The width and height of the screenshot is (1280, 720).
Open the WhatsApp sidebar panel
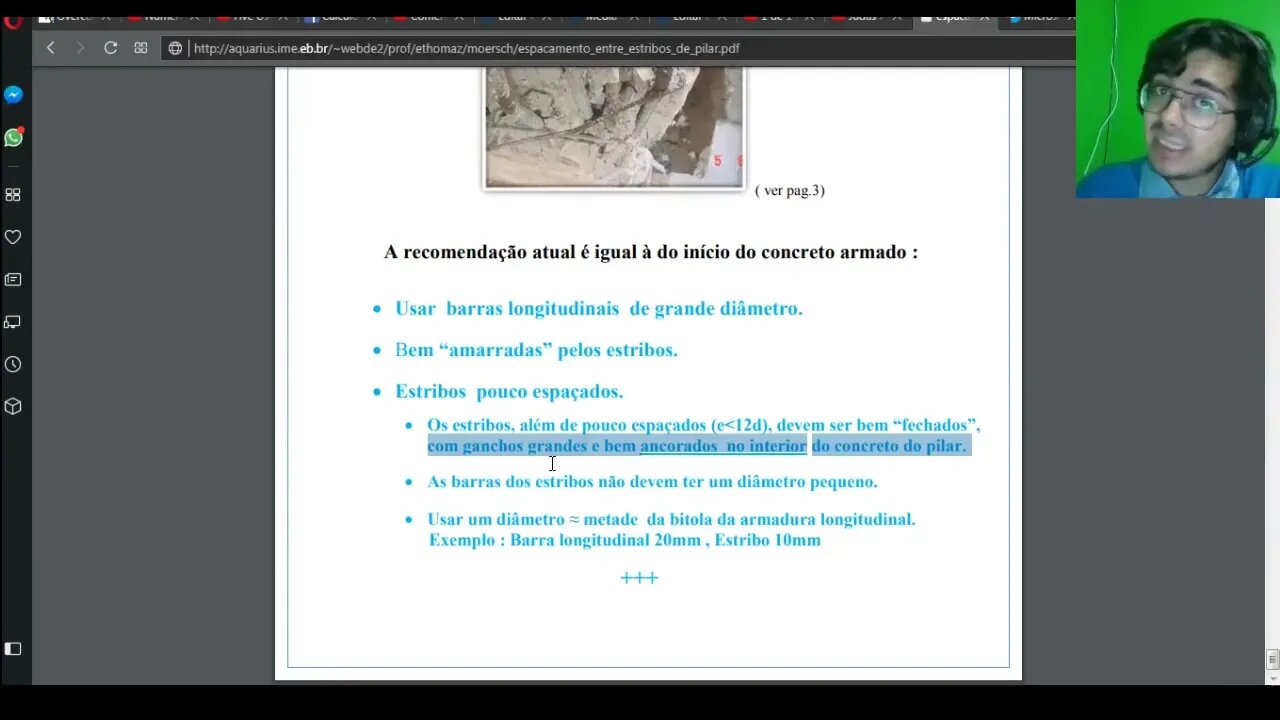[x=13, y=137]
